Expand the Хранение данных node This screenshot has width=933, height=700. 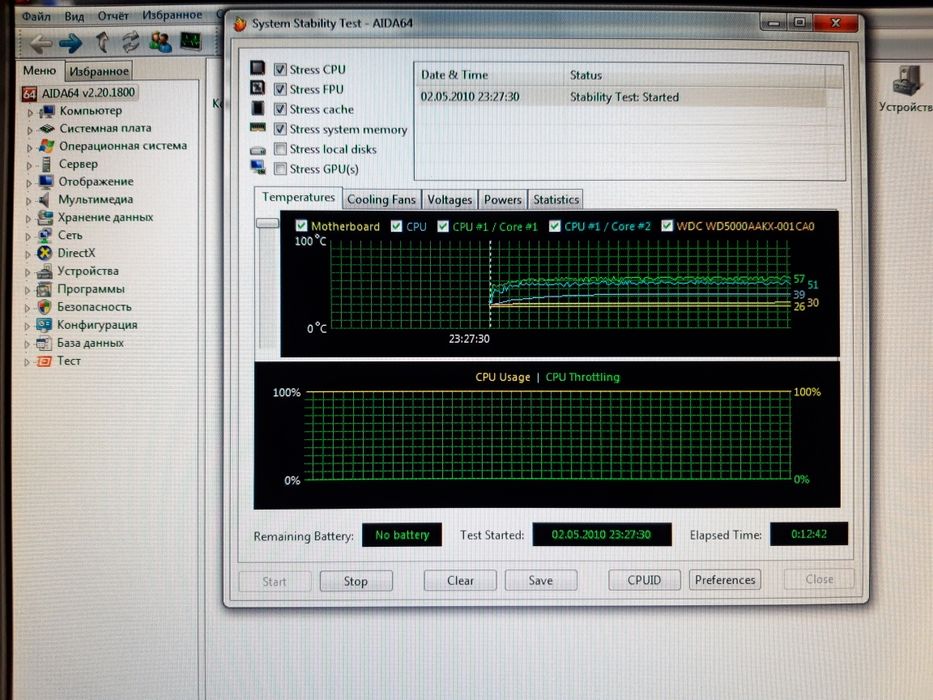point(29,218)
